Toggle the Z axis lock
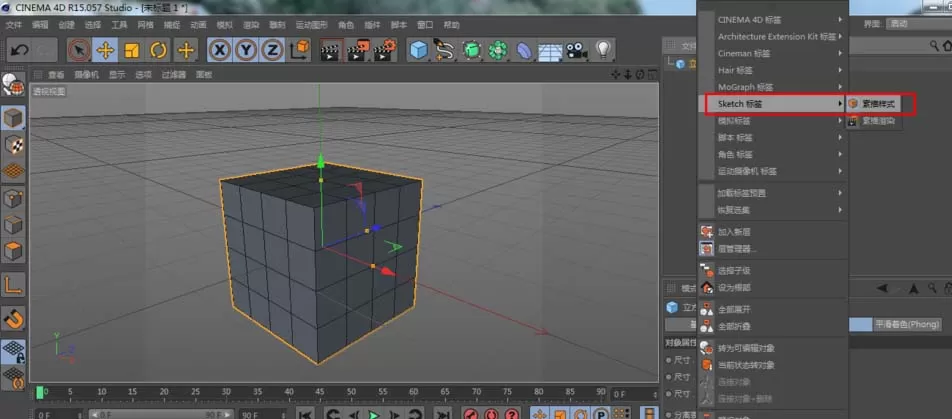952x419 pixels. tap(272, 50)
